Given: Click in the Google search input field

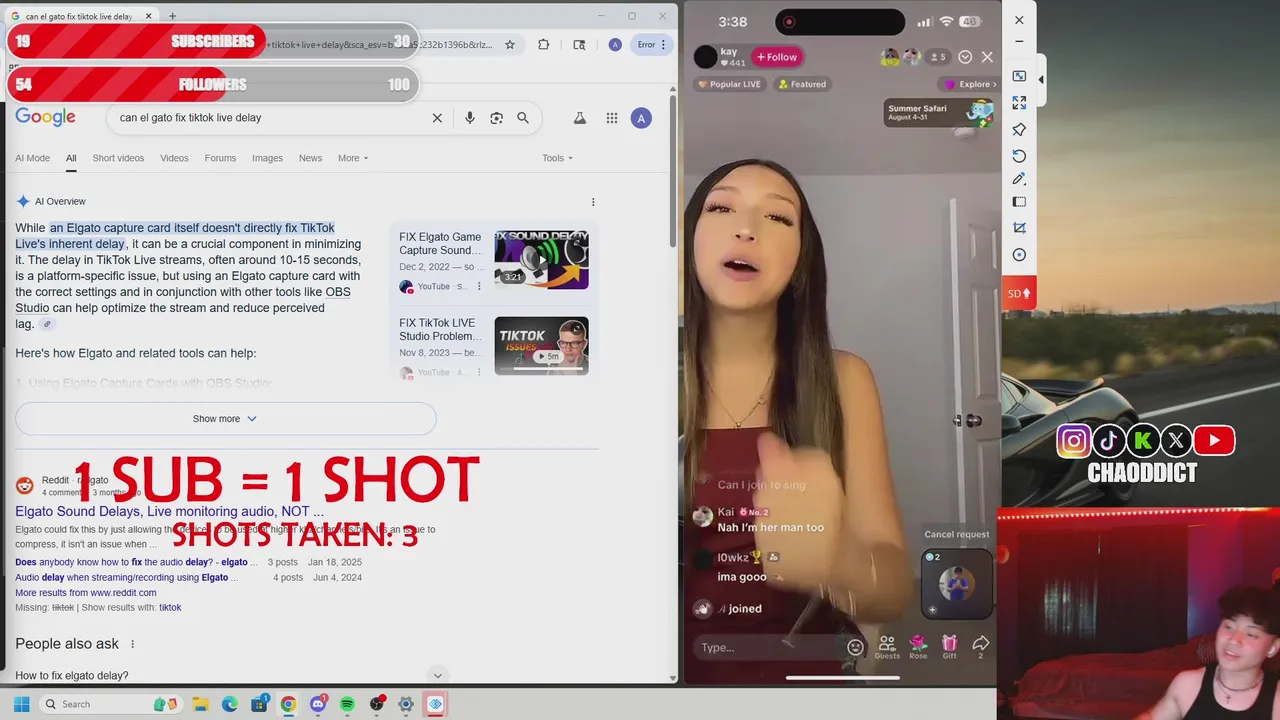Looking at the screenshot, I should click(x=270, y=118).
